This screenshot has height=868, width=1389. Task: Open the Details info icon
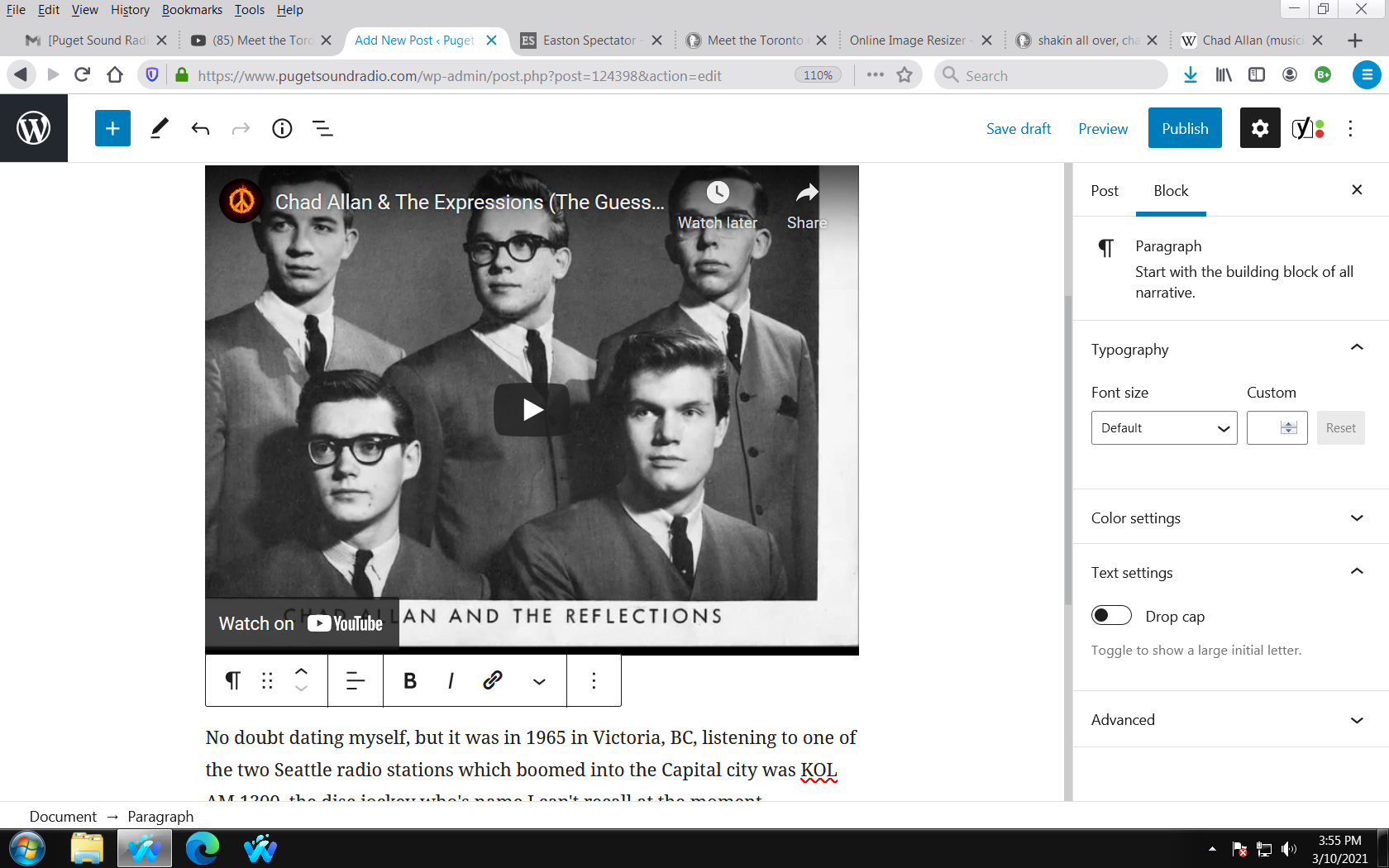pos(282,128)
